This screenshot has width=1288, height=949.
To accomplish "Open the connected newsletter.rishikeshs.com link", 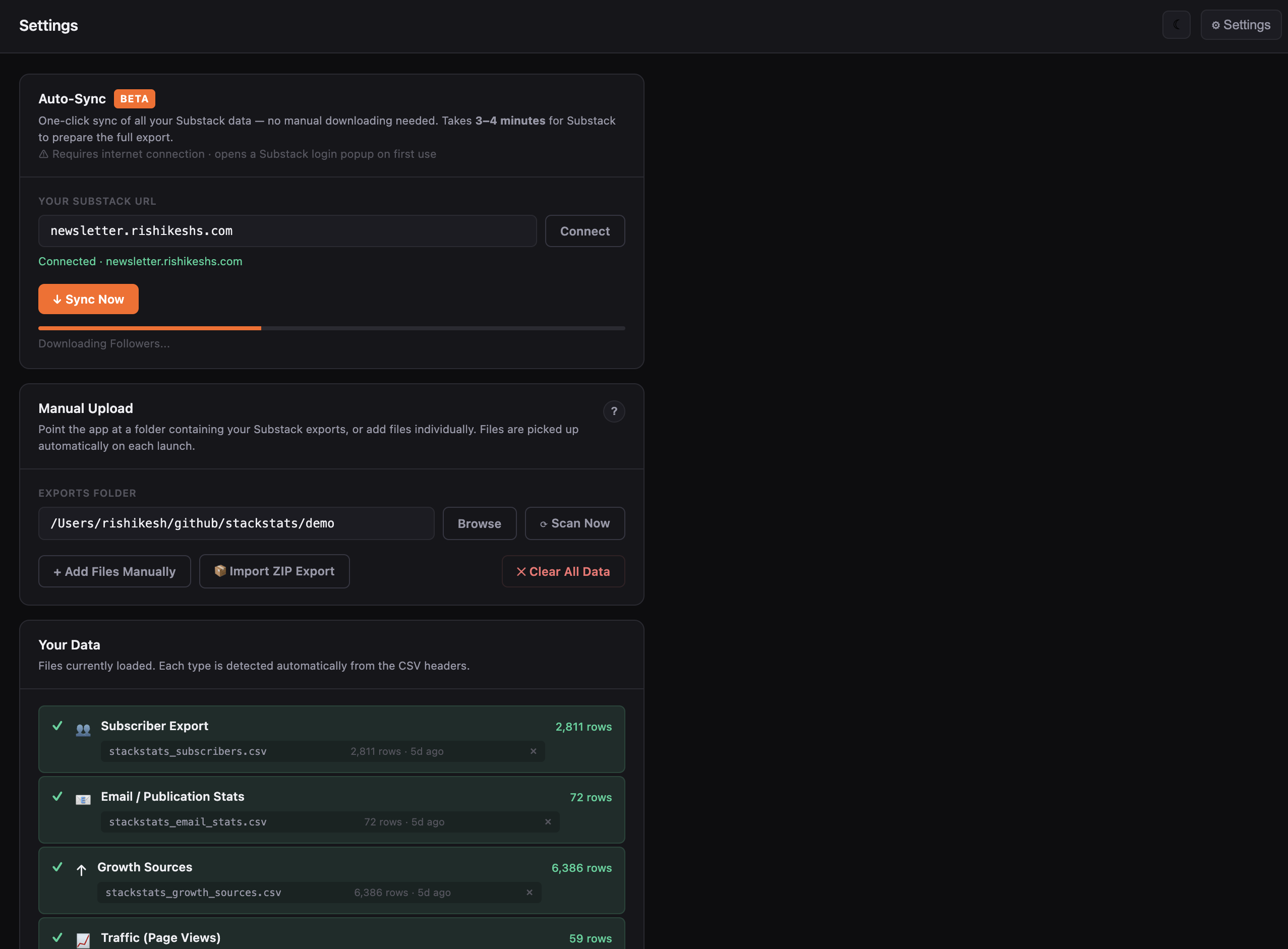I will pos(173,261).
